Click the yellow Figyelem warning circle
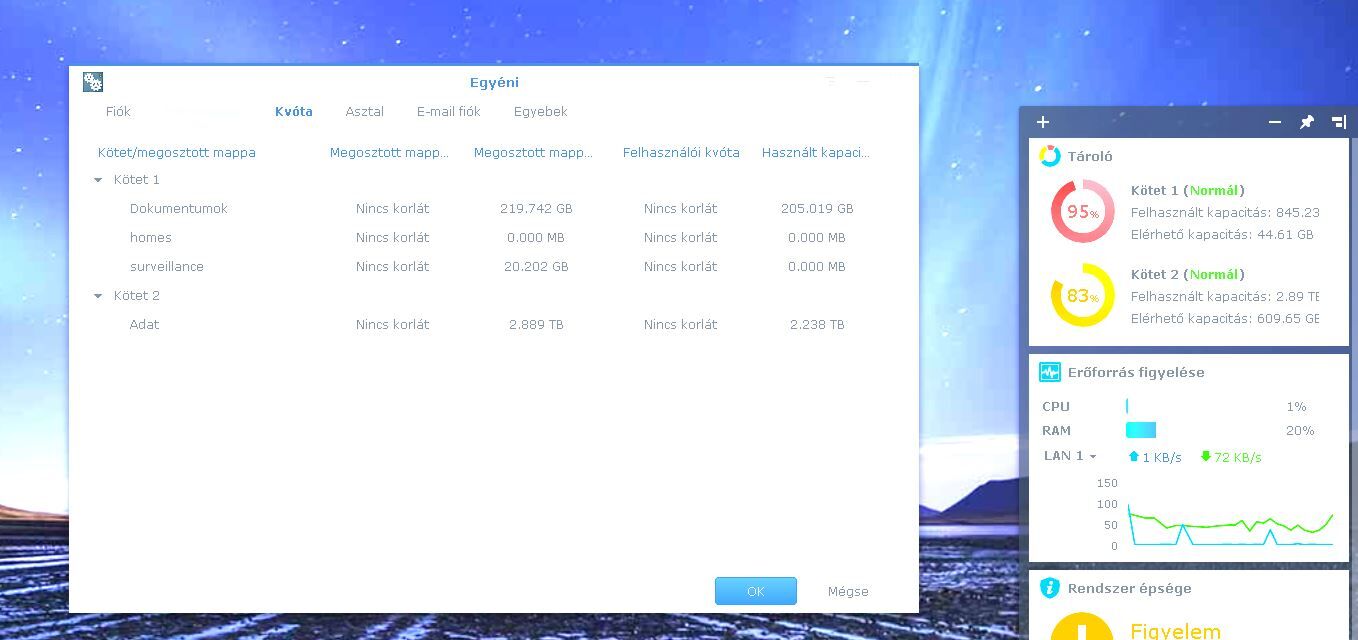Viewport: 1358px width, 640px height. pos(1082,627)
